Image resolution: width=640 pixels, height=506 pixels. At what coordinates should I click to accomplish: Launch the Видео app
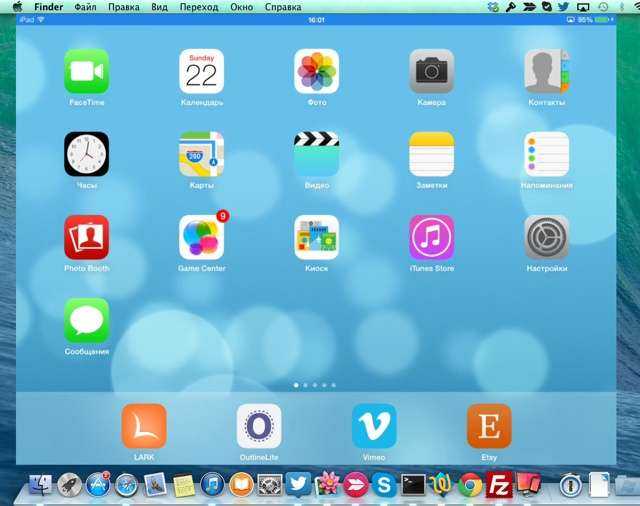pyautogui.click(x=317, y=154)
